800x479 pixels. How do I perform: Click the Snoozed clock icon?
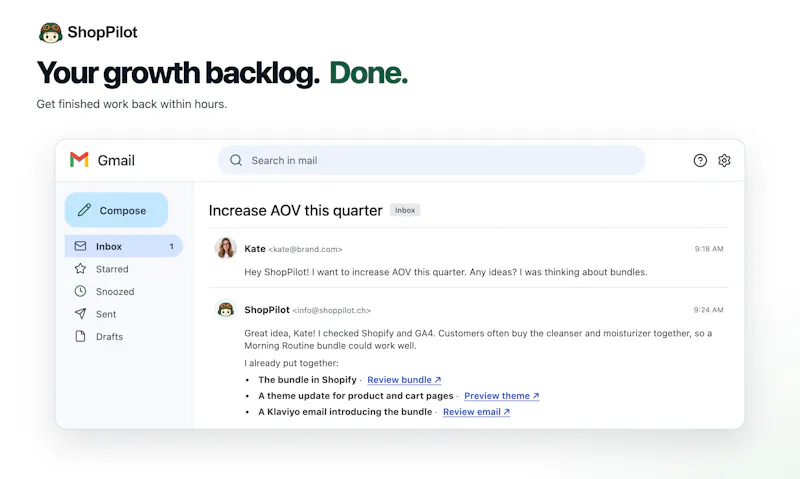(x=80, y=291)
